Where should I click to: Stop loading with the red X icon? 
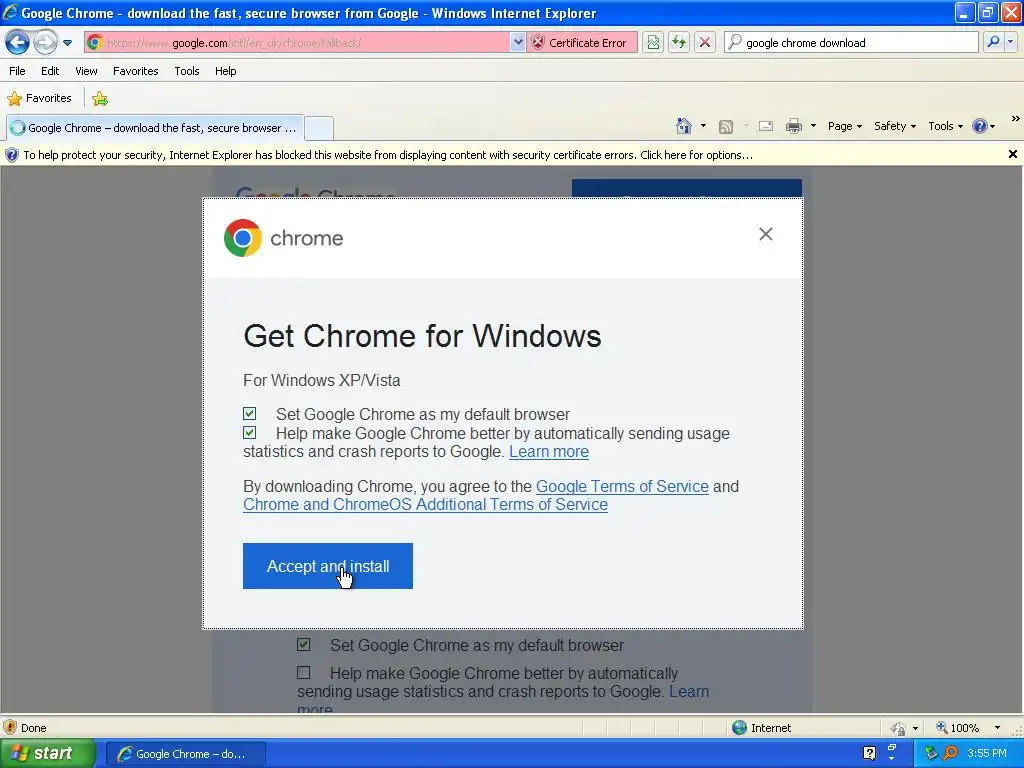[x=705, y=43]
